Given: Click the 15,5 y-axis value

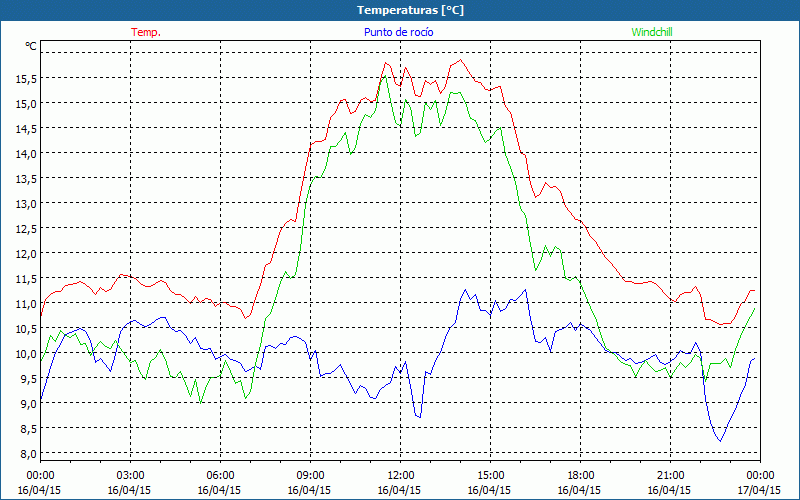Looking at the screenshot, I should point(26,79).
